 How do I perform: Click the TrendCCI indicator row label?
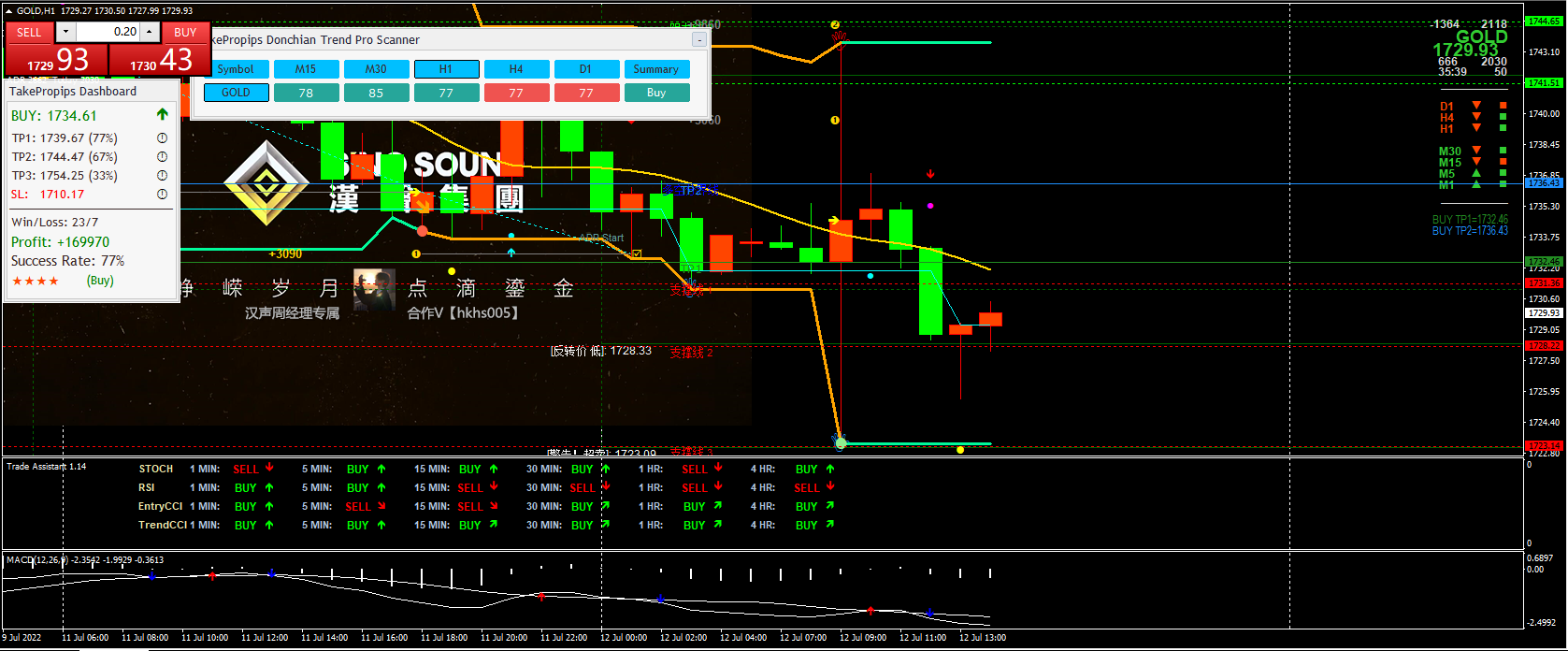(x=163, y=525)
